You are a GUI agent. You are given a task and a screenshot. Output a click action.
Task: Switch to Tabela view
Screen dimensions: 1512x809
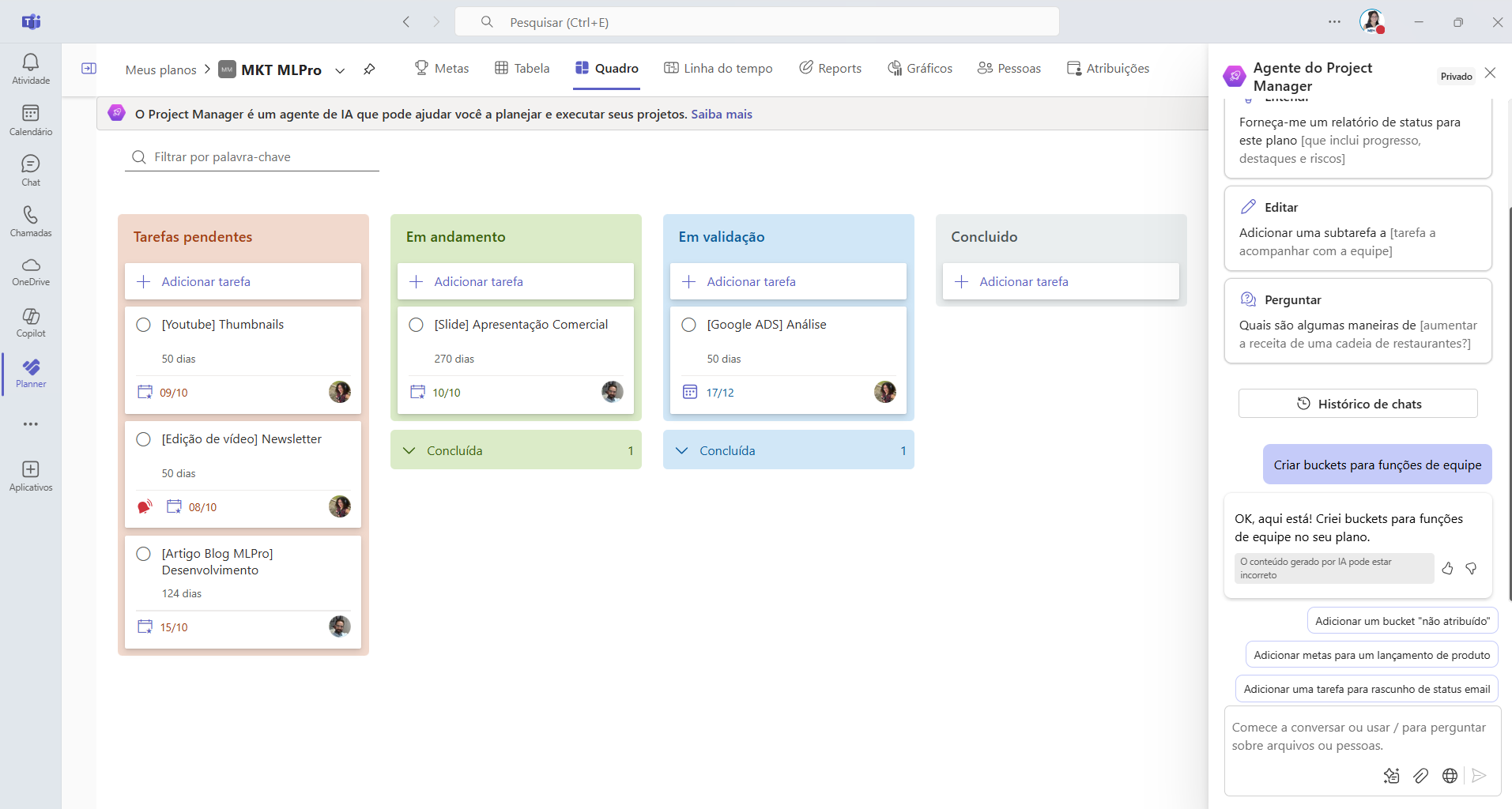coord(522,69)
